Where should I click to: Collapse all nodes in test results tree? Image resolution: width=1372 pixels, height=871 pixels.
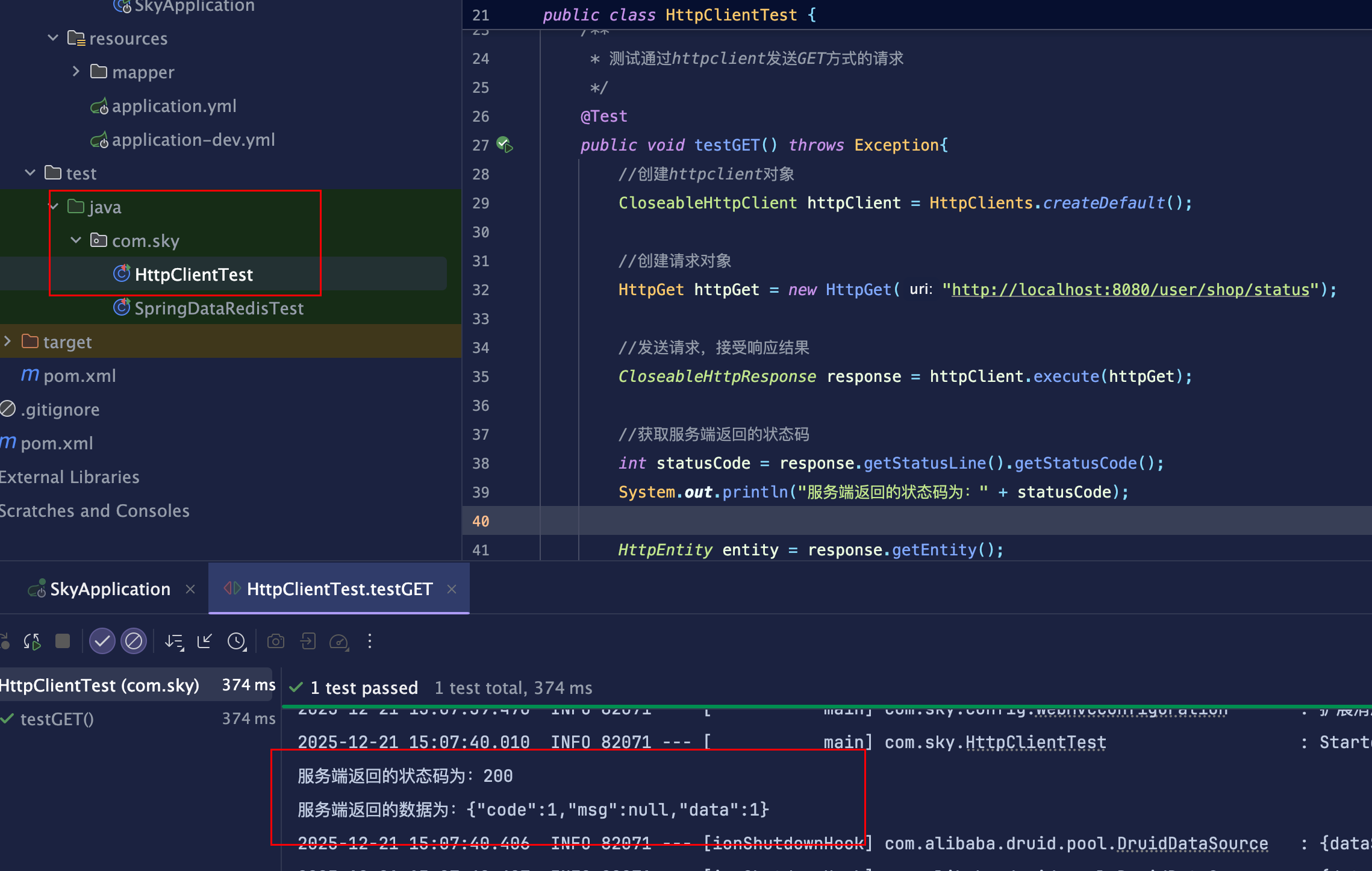click(204, 641)
